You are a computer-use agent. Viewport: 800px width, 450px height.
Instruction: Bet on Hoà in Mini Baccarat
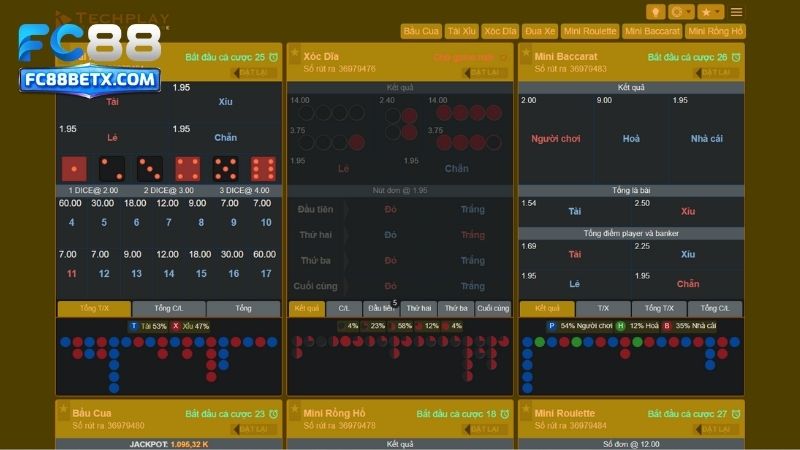[631, 138]
